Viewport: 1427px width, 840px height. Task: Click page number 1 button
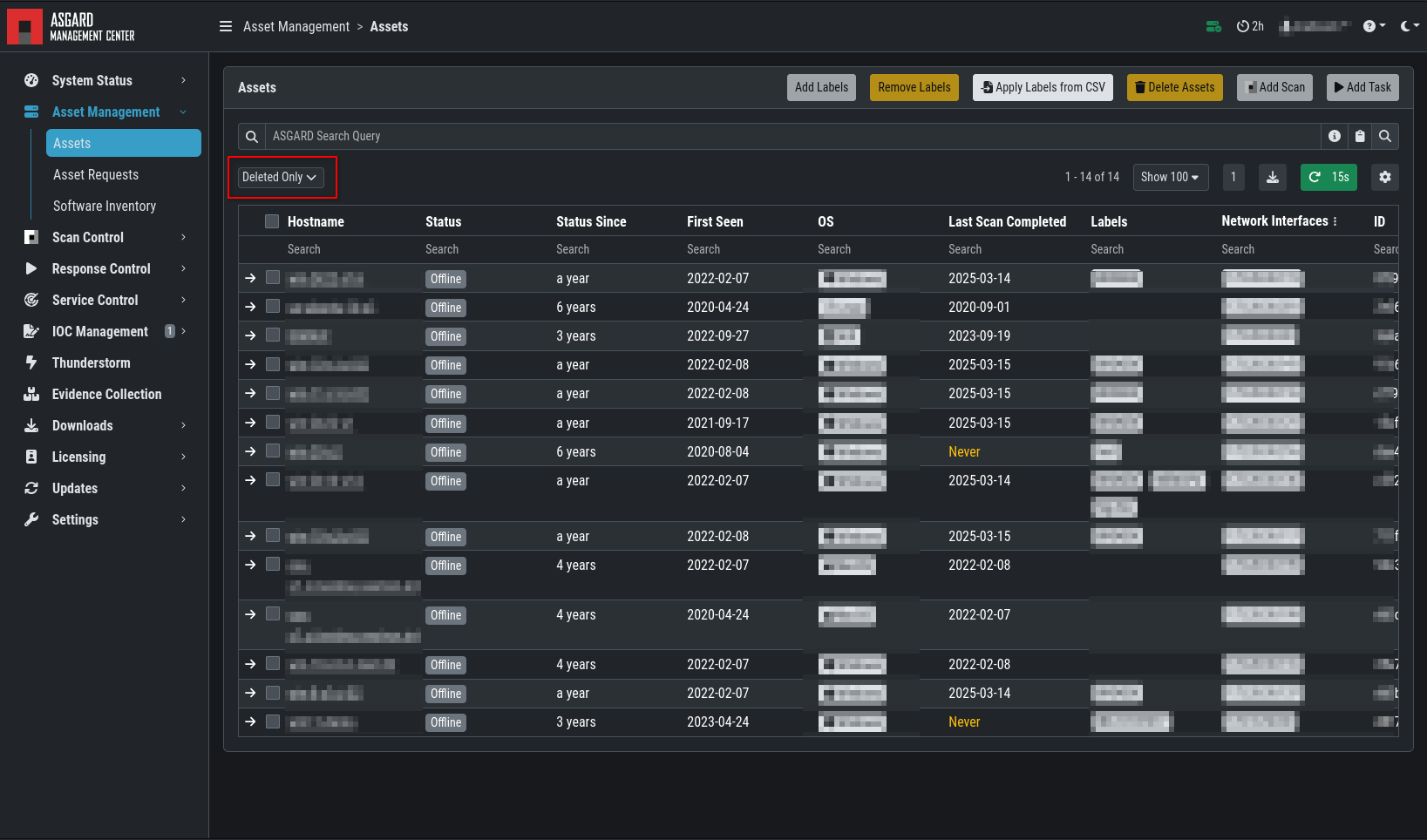(1233, 177)
